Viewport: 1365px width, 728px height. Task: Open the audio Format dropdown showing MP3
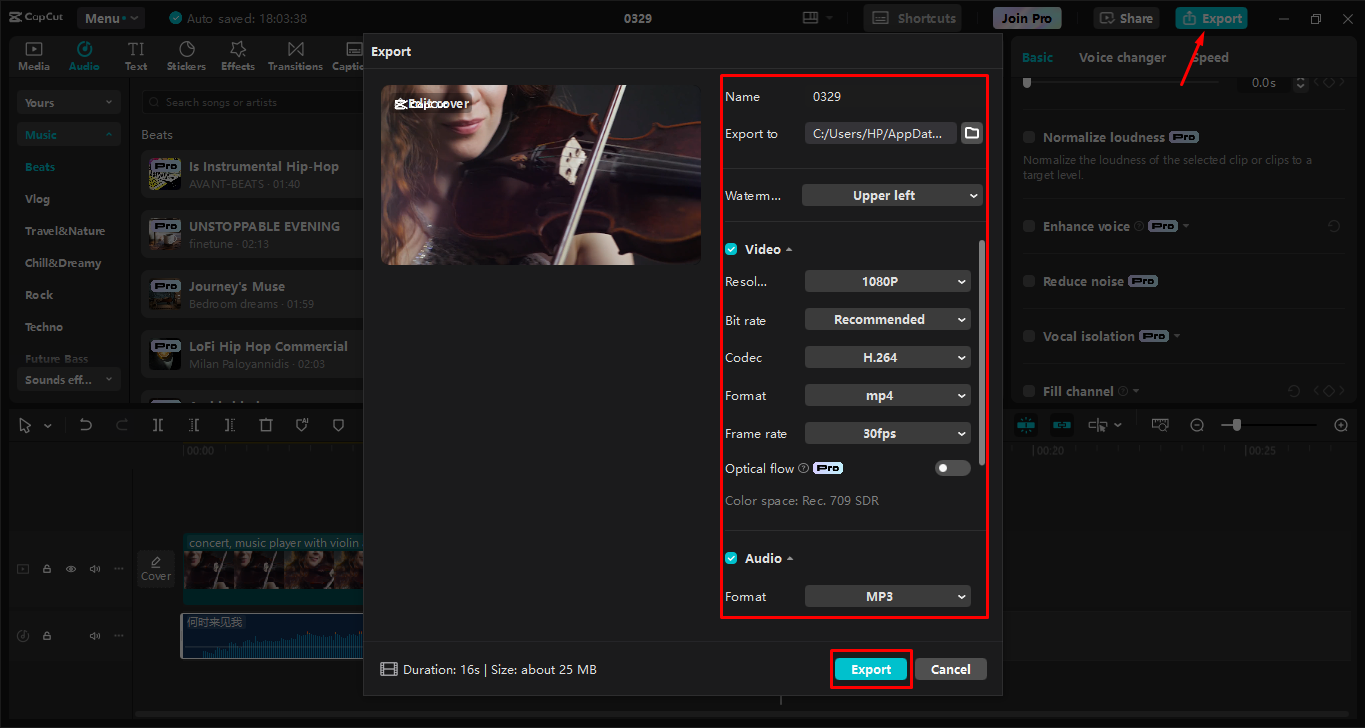coord(888,596)
